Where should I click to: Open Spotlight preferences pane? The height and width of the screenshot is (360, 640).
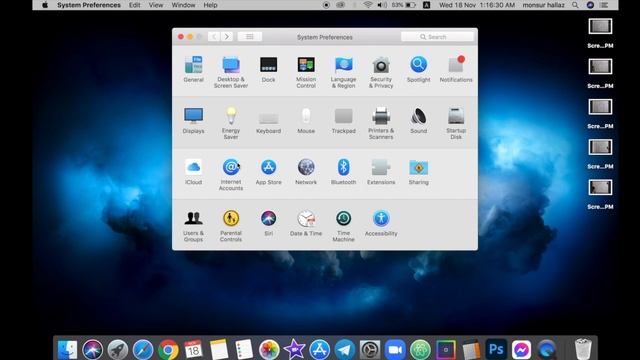click(x=418, y=69)
